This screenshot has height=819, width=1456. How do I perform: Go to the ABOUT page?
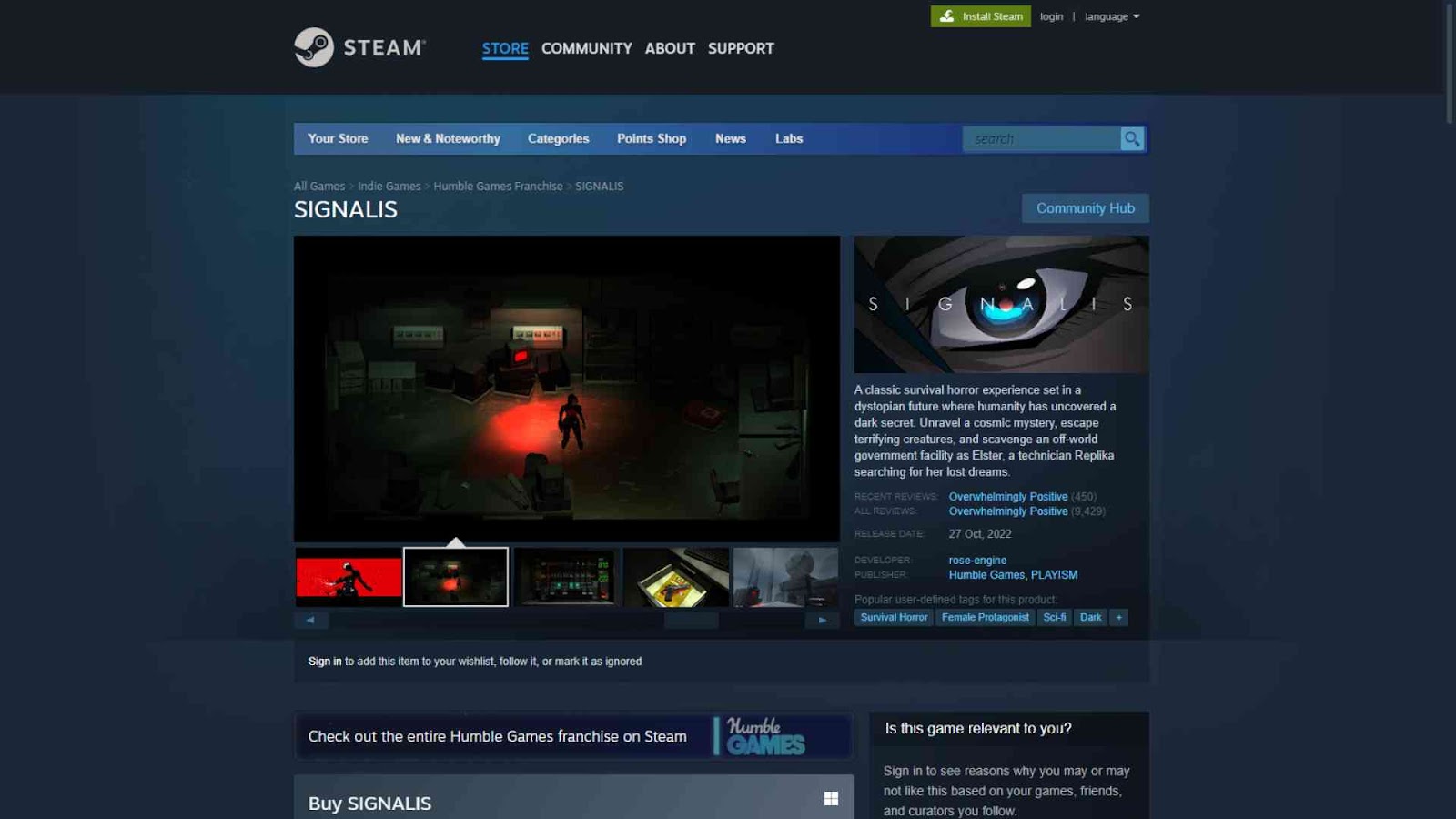670,48
